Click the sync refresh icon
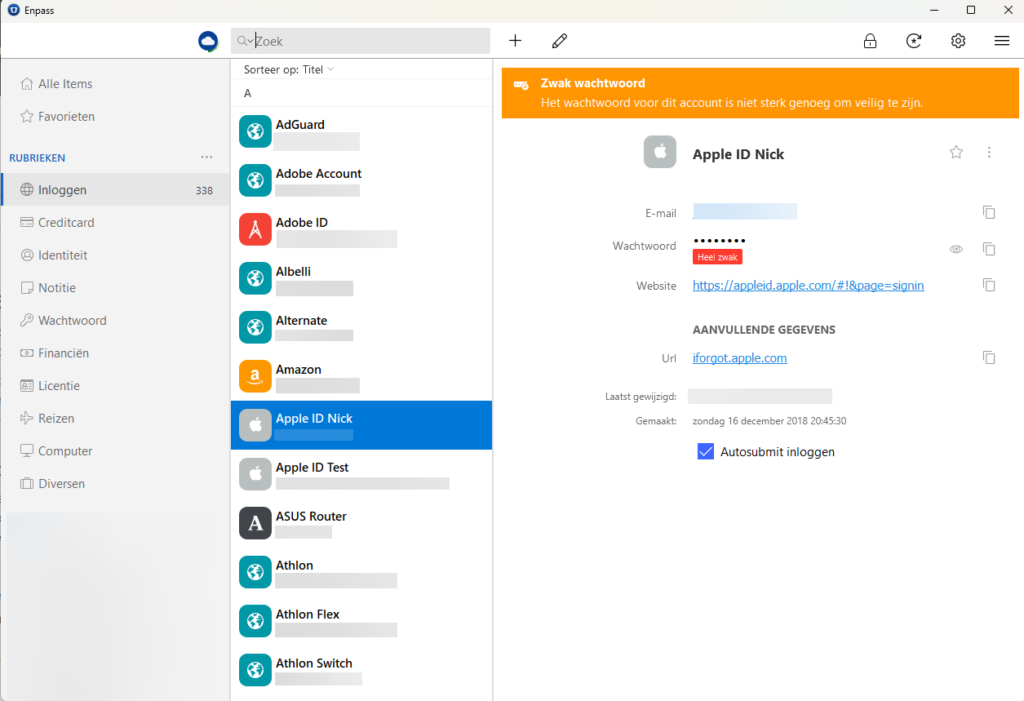The image size is (1024, 701). (913, 41)
